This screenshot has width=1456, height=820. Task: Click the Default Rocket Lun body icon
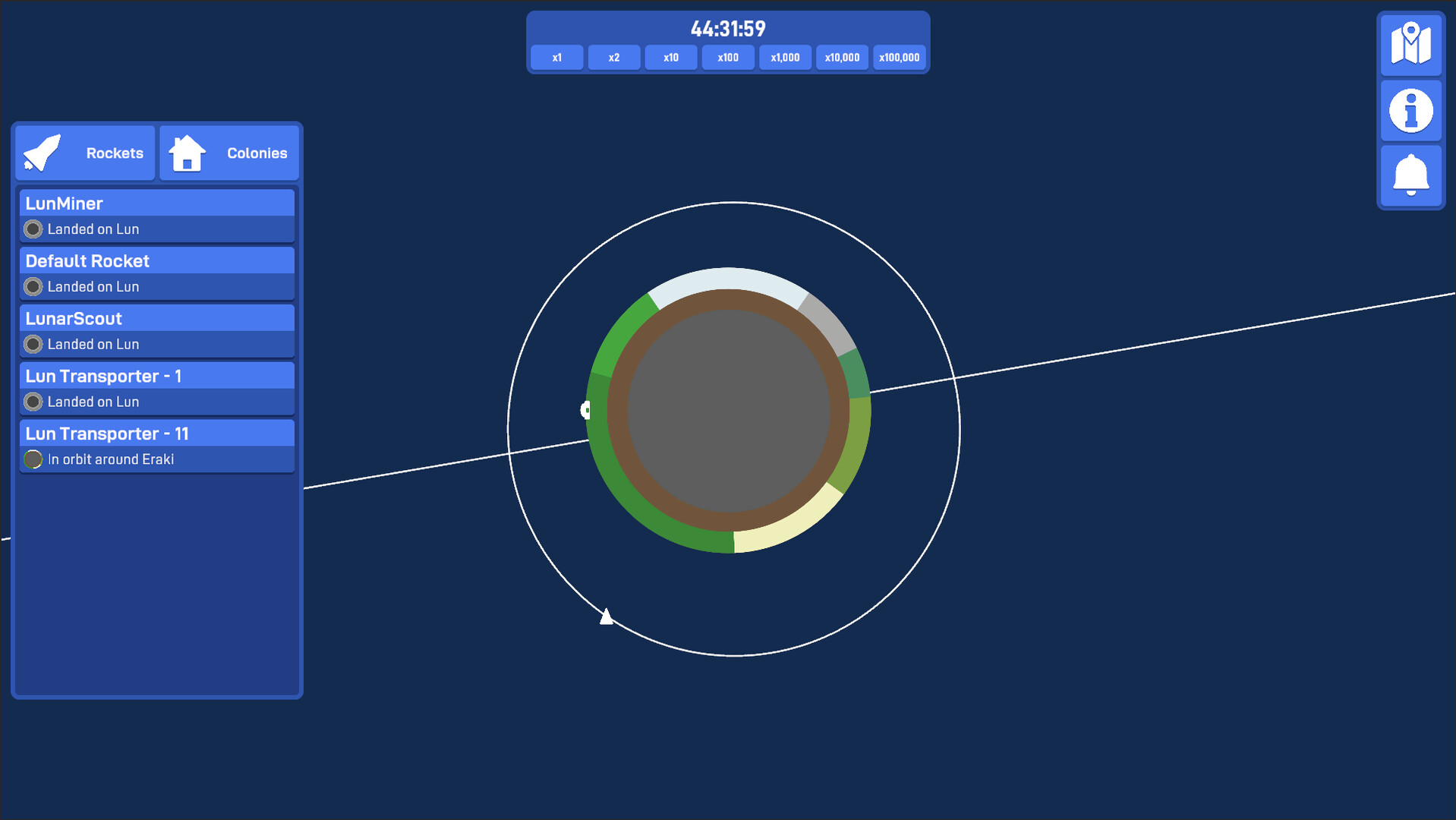(33, 286)
